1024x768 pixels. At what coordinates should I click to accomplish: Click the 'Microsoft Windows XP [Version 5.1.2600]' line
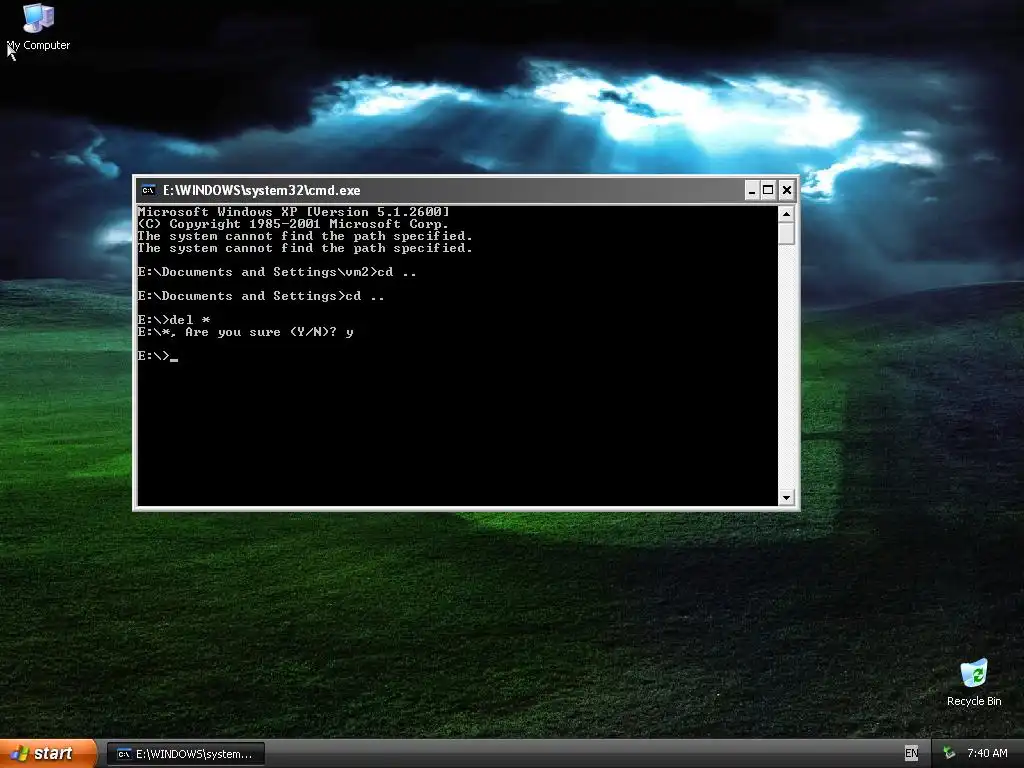click(x=293, y=212)
